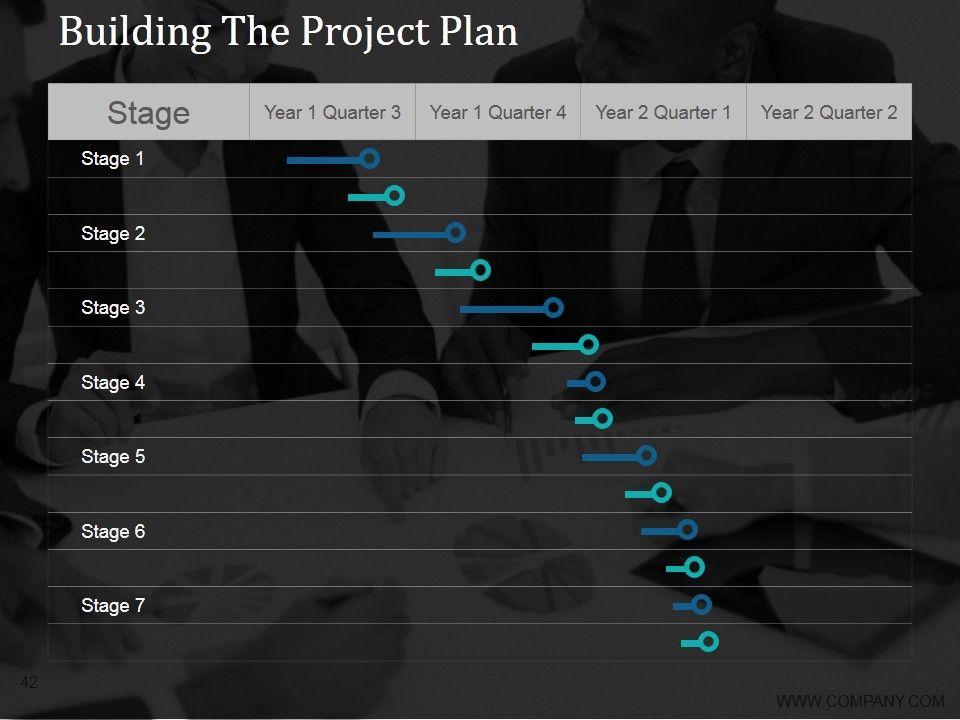
Task: Select the teal marker below Stage 1
Action: point(394,196)
